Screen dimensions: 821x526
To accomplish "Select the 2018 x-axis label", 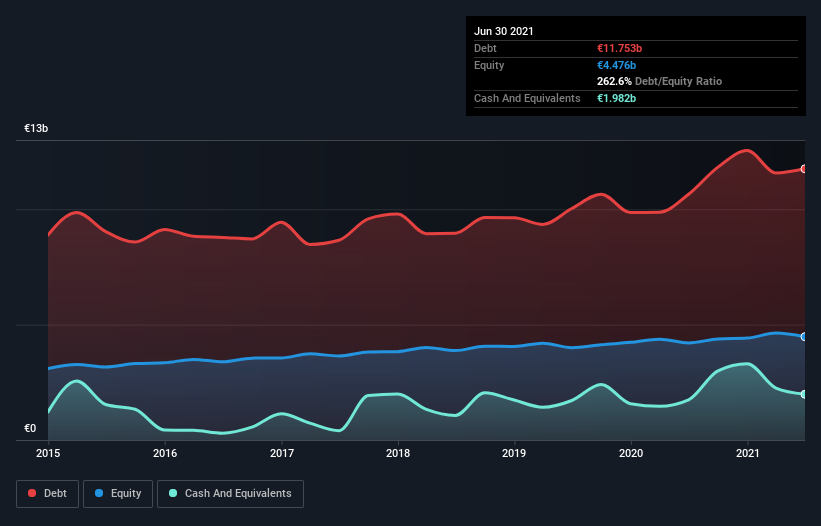I will (398, 453).
